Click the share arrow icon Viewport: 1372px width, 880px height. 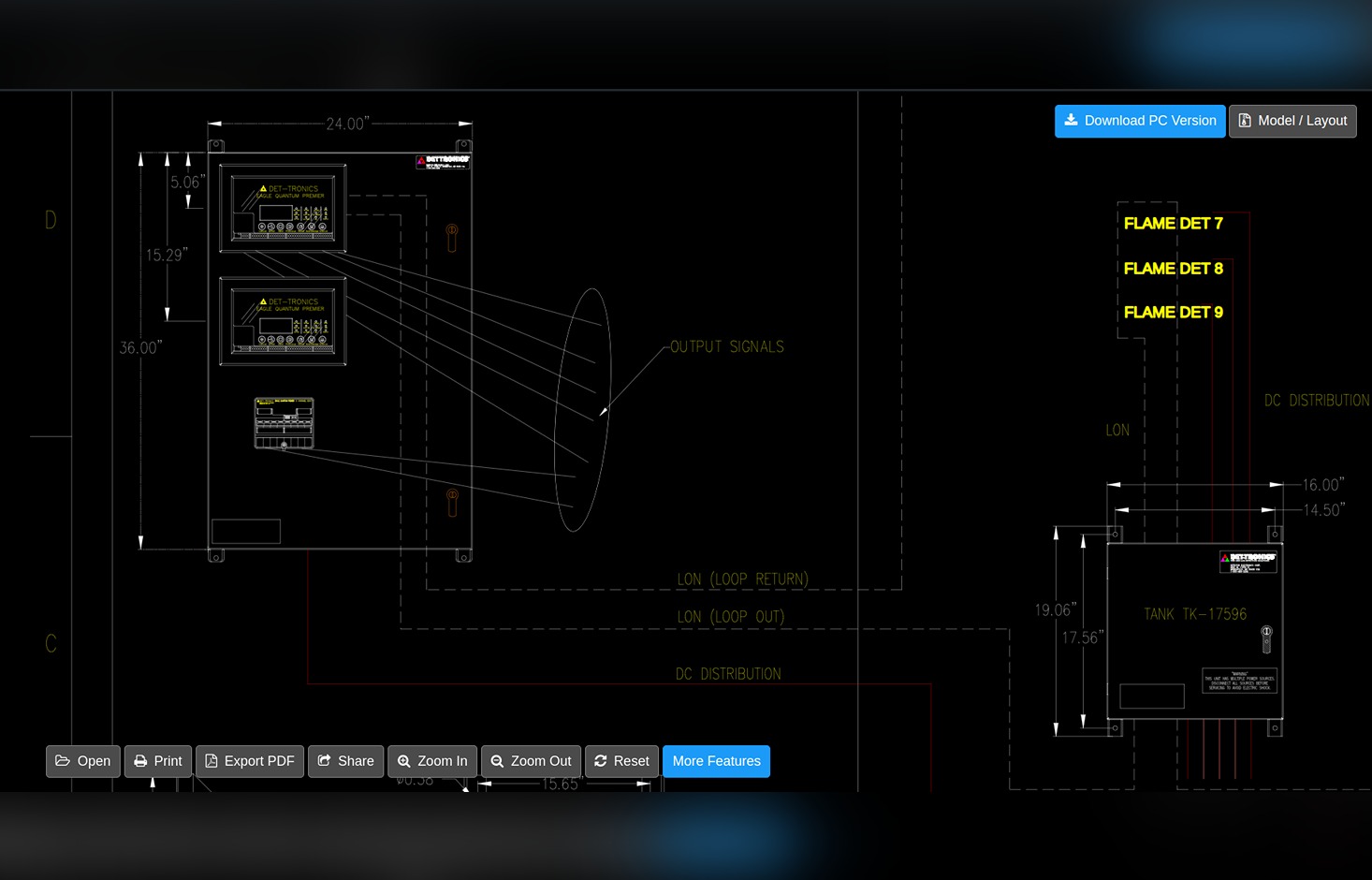[324, 761]
